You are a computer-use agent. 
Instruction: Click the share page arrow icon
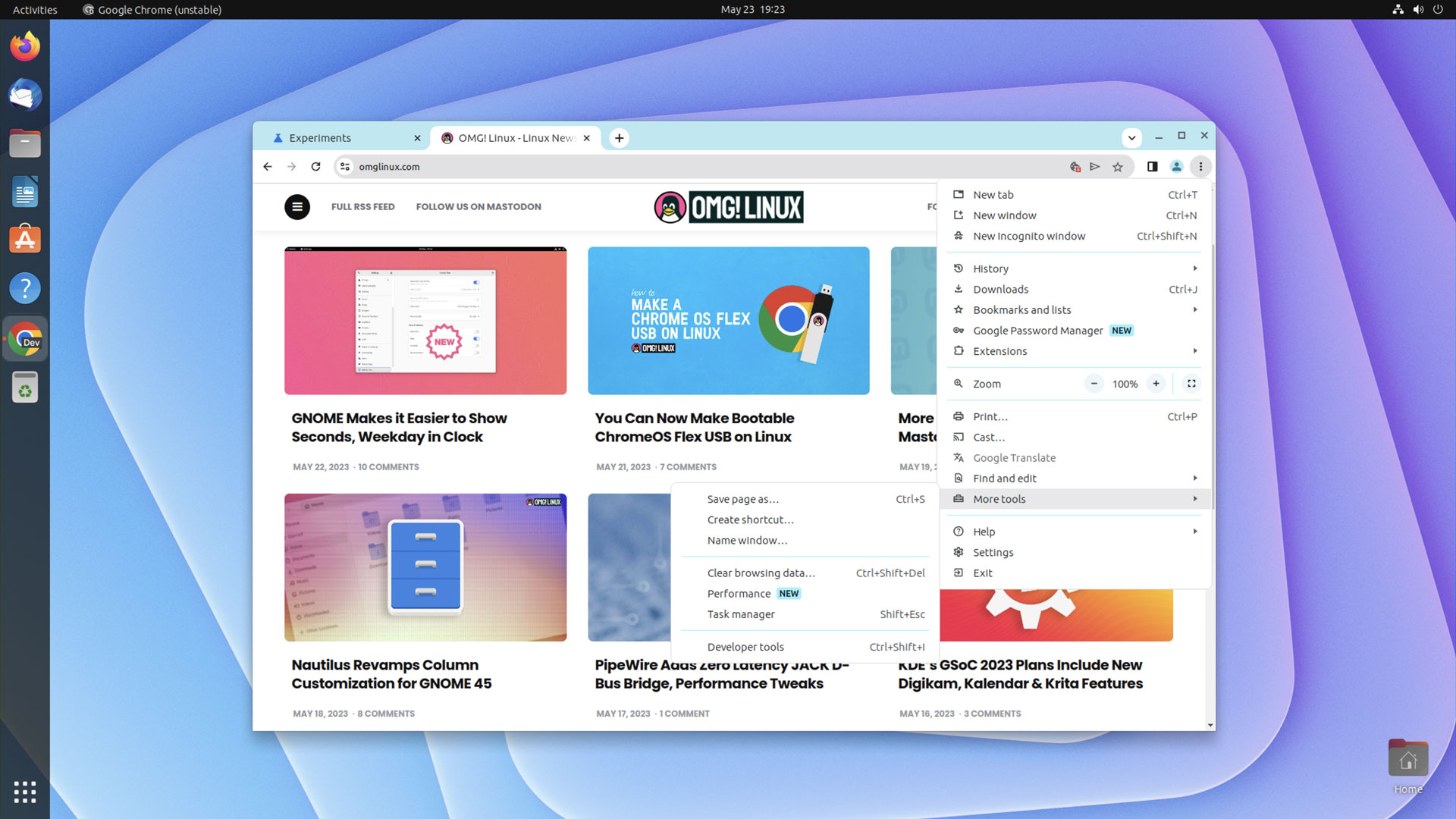(x=1095, y=167)
